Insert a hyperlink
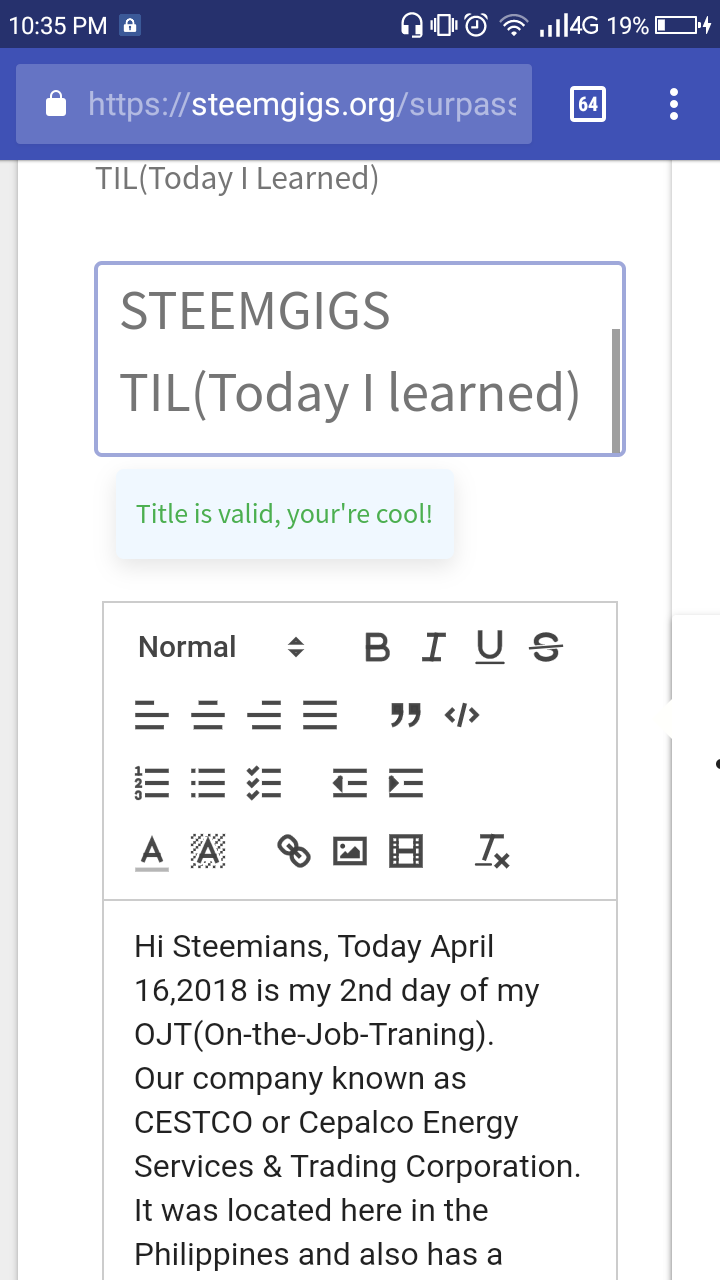The height and width of the screenshot is (1280, 720). click(293, 852)
